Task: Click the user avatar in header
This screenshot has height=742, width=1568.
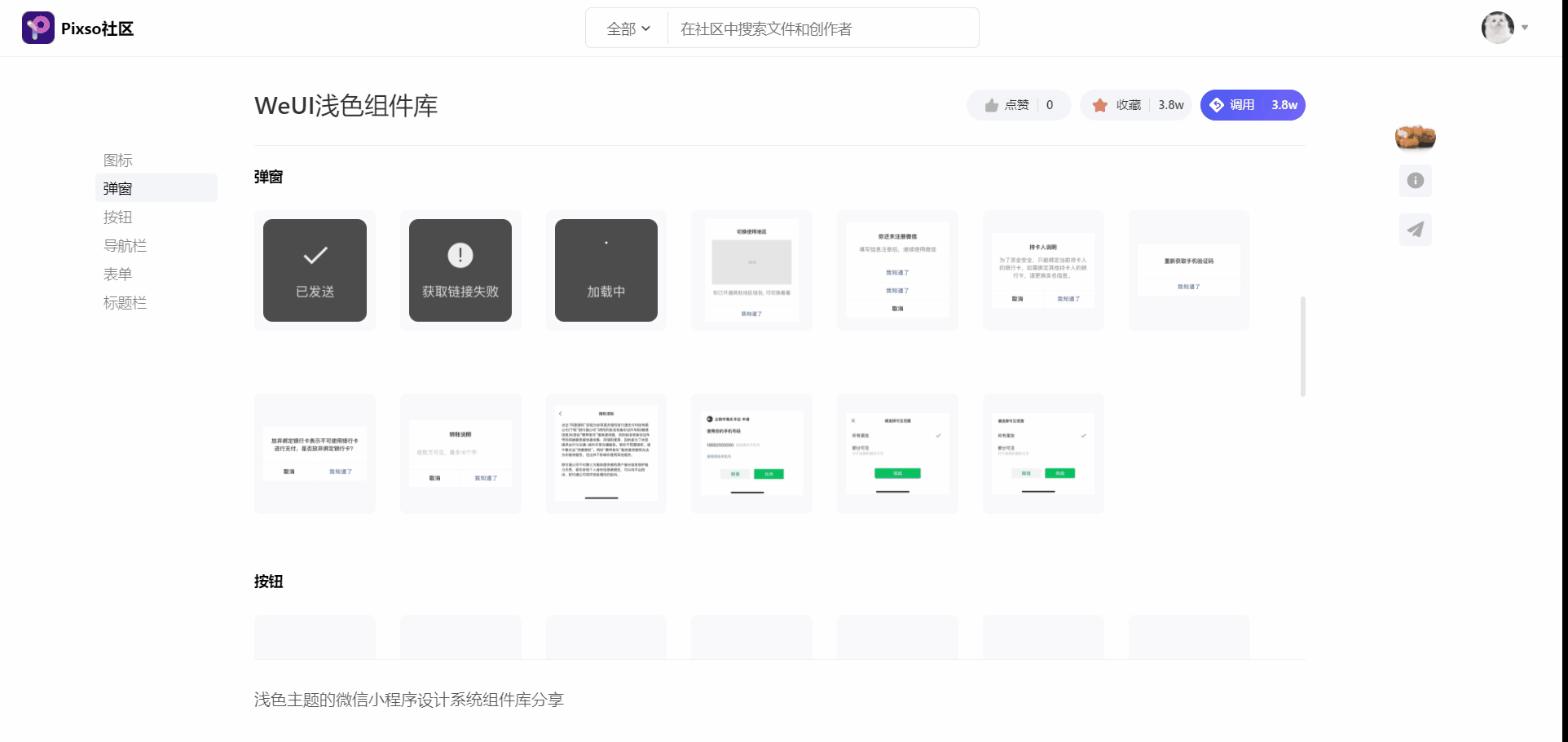Action: (1497, 28)
